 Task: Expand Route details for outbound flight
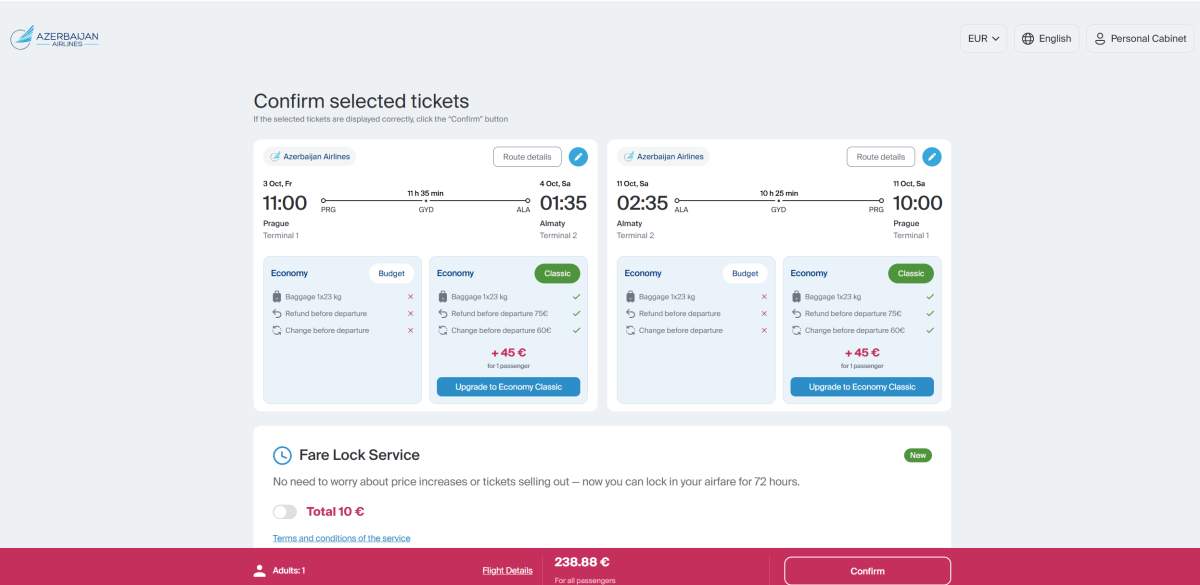(x=527, y=157)
